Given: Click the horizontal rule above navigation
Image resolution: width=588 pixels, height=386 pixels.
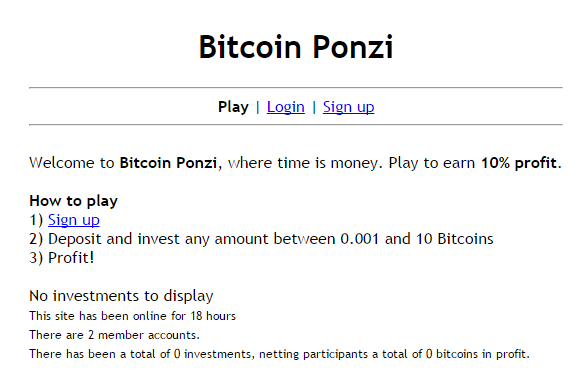Looking at the screenshot, I should [296, 88].
